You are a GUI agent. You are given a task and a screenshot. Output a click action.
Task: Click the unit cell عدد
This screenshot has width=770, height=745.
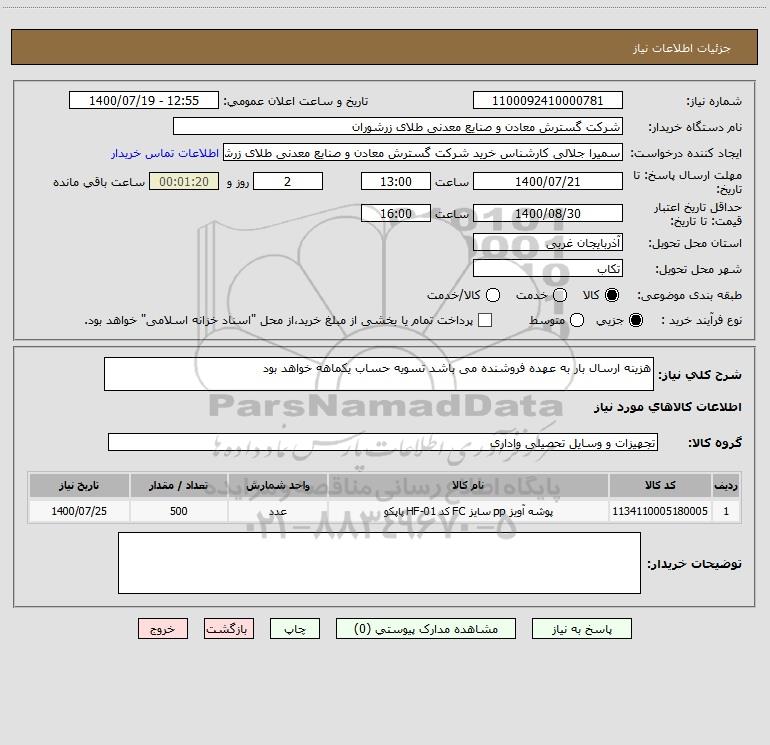(x=277, y=511)
